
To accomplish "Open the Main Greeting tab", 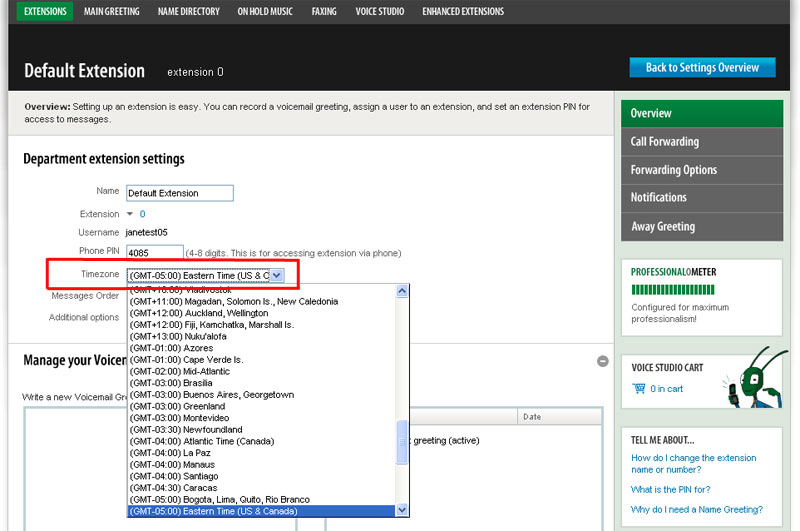I will pos(112,11).
